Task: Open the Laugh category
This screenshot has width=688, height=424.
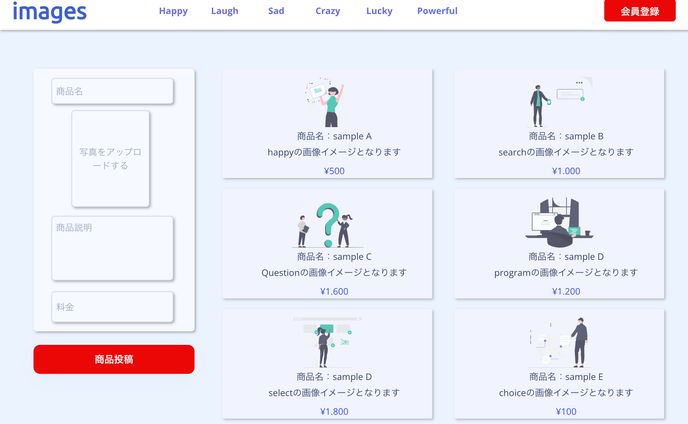Action: pos(225,11)
